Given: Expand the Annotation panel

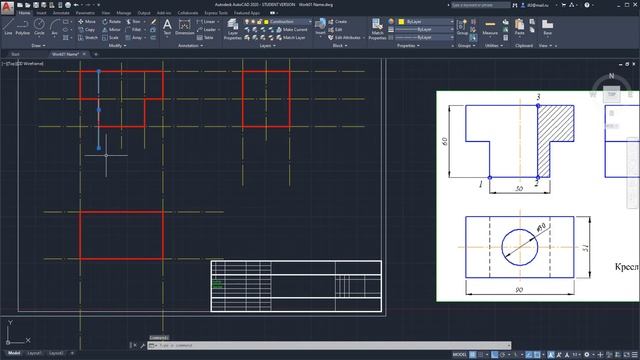Looking at the screenshot, I should [191, 46].
